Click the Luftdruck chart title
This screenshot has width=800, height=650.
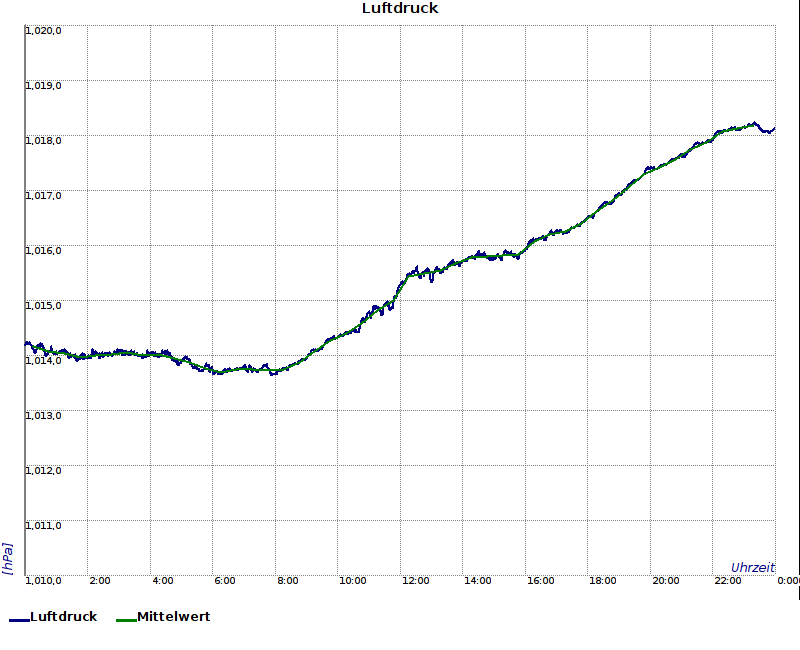tap(400, 8)
